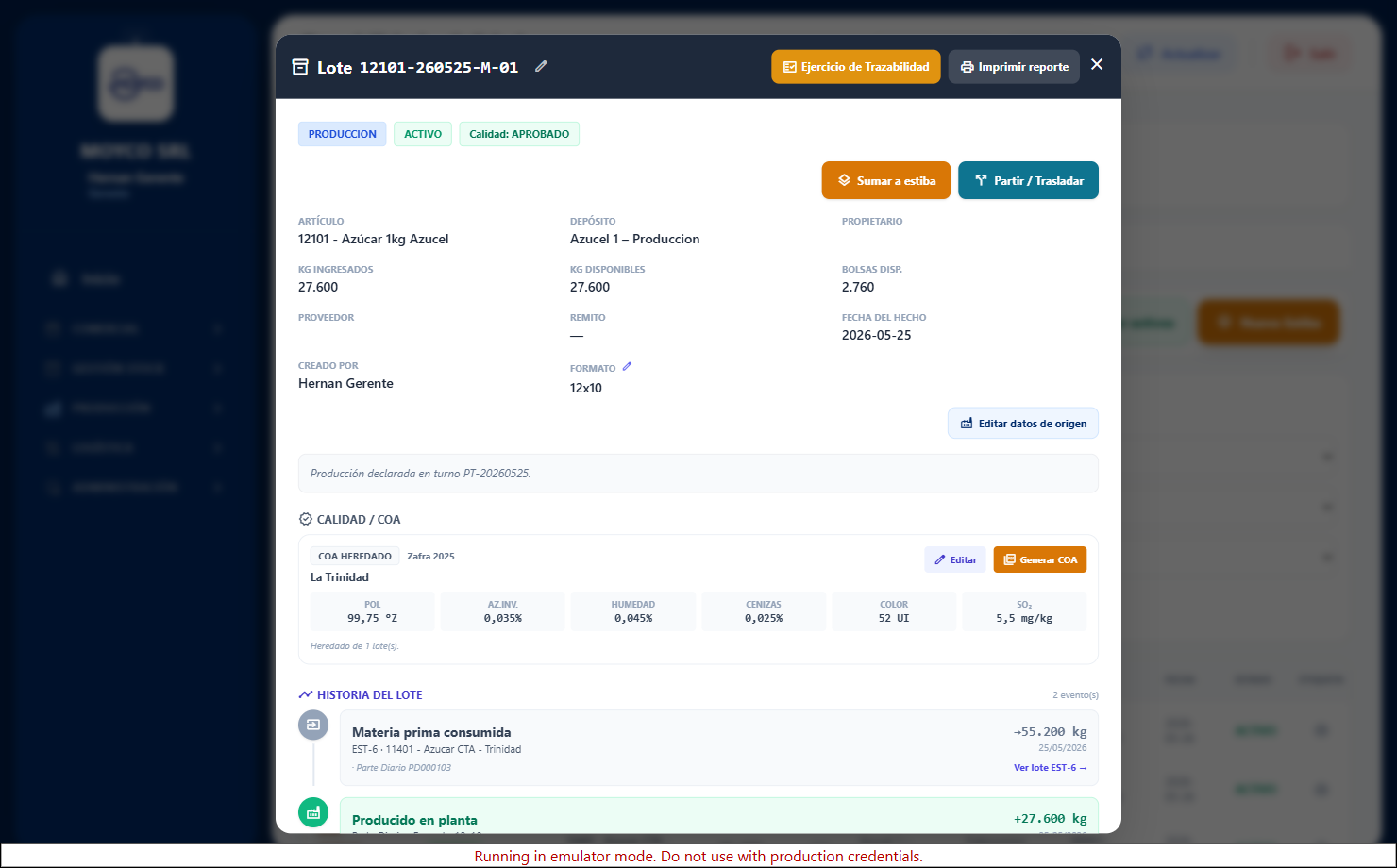Click Sumar a estiba button
This screenshot has width=1397, height=868.
coord(886,180)
